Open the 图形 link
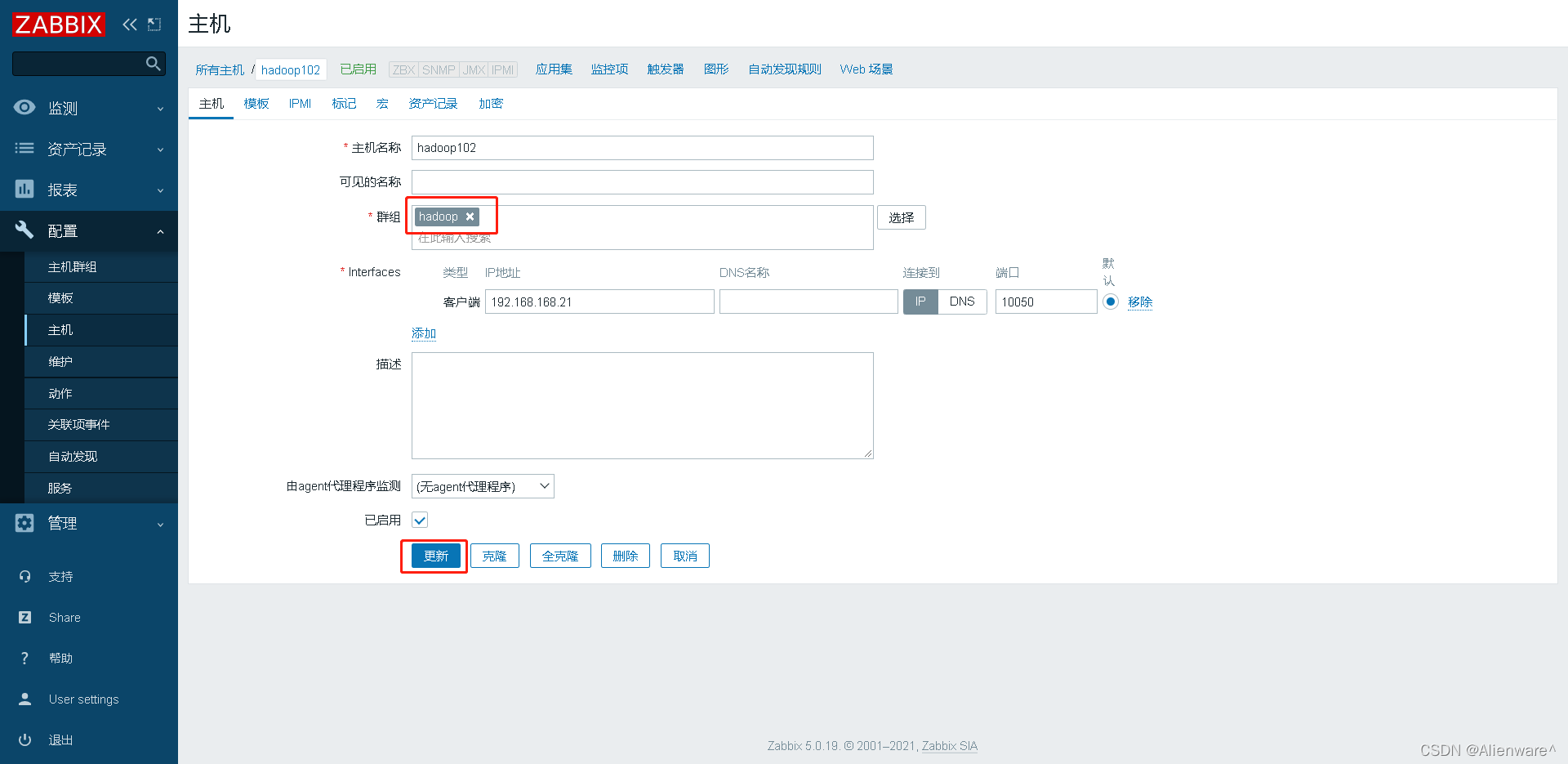This screenshot has width=1568, height=764. pyautogui.click(x=716, y=69)
